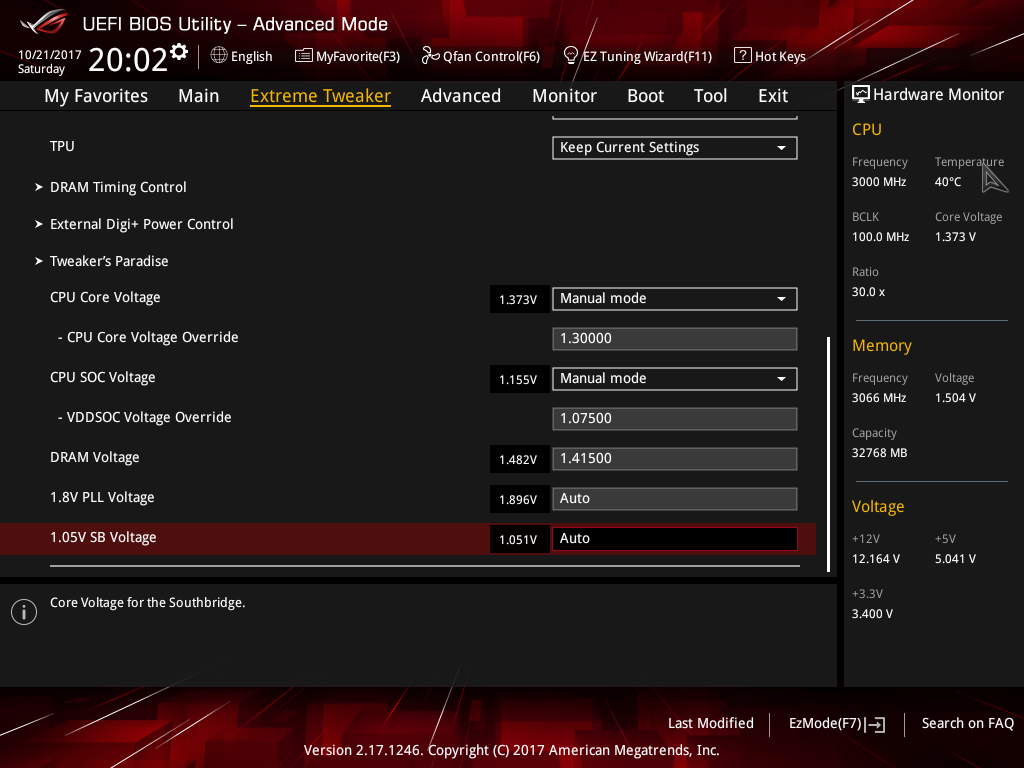Click memory frequency 3066 MHz value

point(879,398)
